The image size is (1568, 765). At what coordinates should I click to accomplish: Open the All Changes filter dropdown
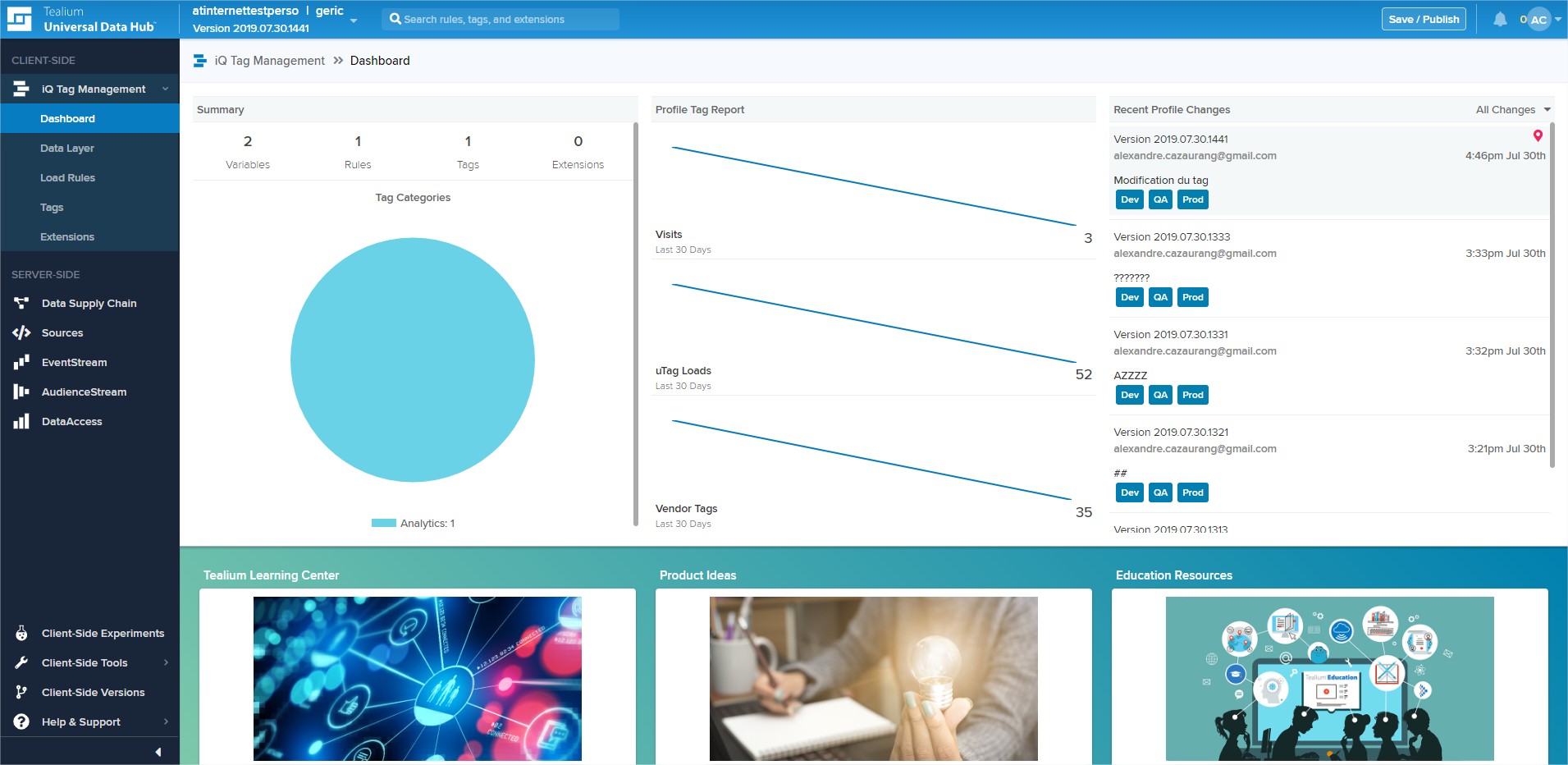pos(1510,109)
